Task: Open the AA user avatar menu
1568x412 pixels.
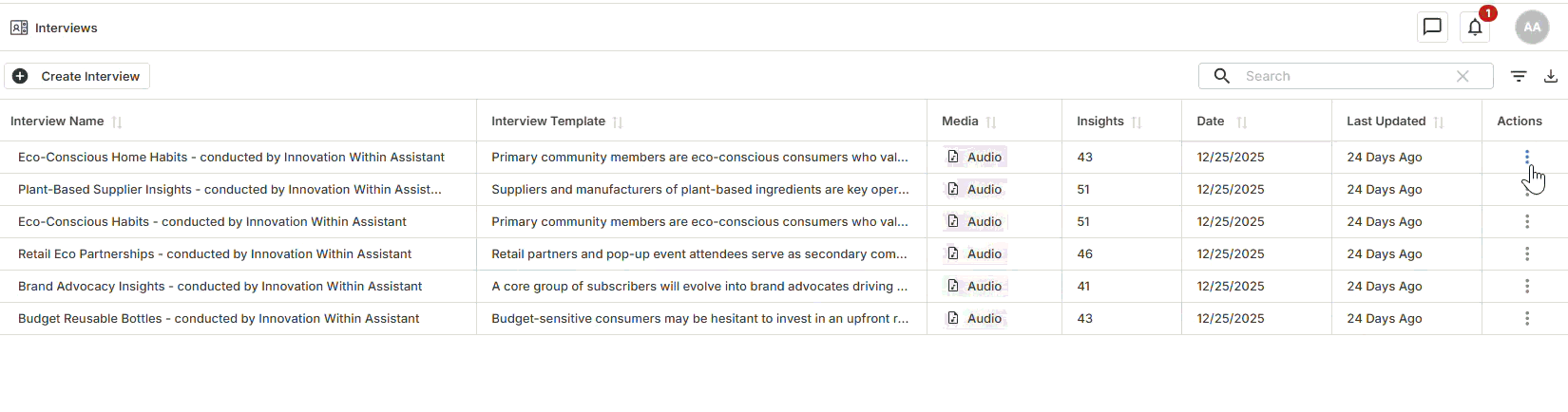Action: [x=1532, y=28]
